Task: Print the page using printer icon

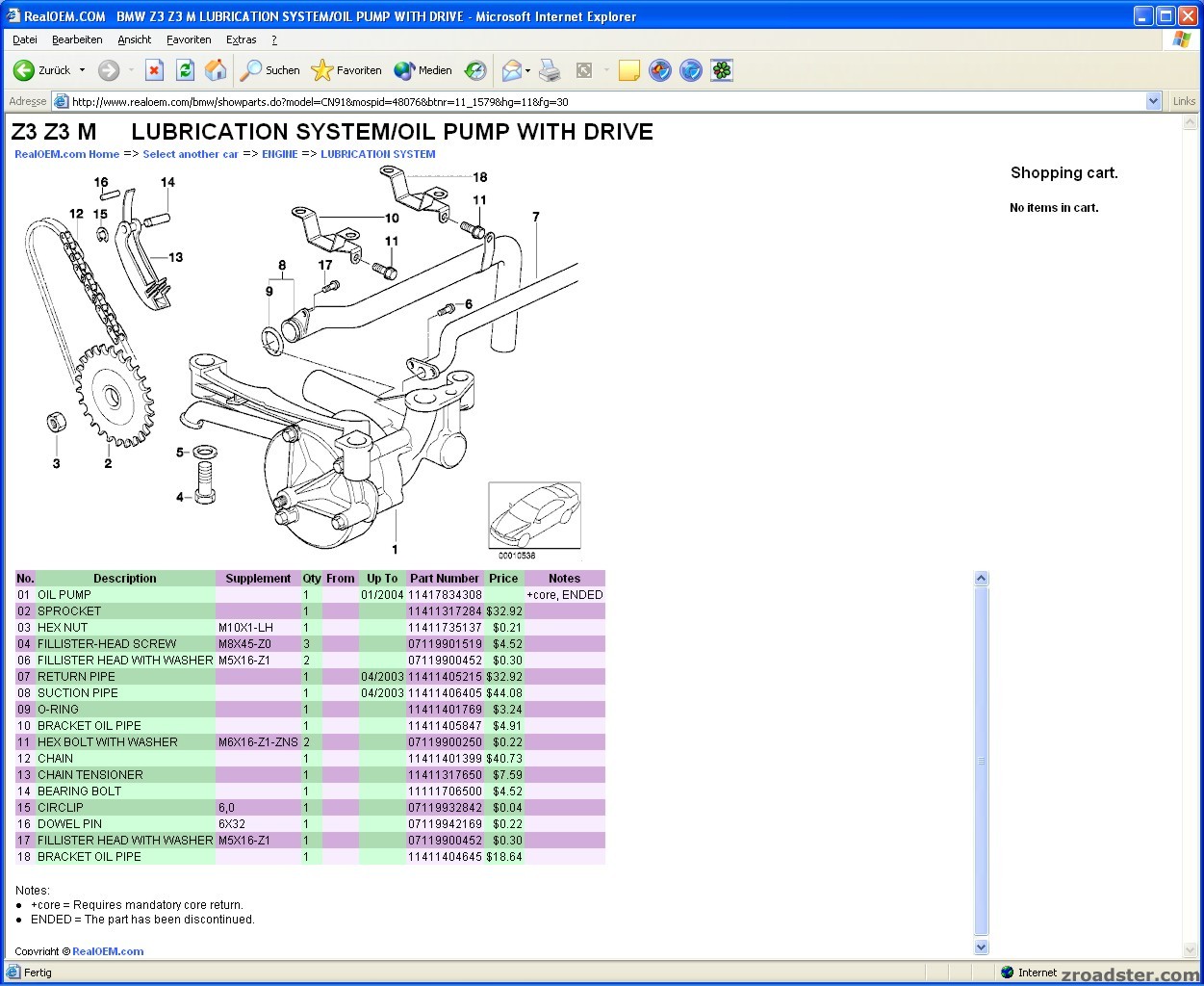Action: click(550, 70)
